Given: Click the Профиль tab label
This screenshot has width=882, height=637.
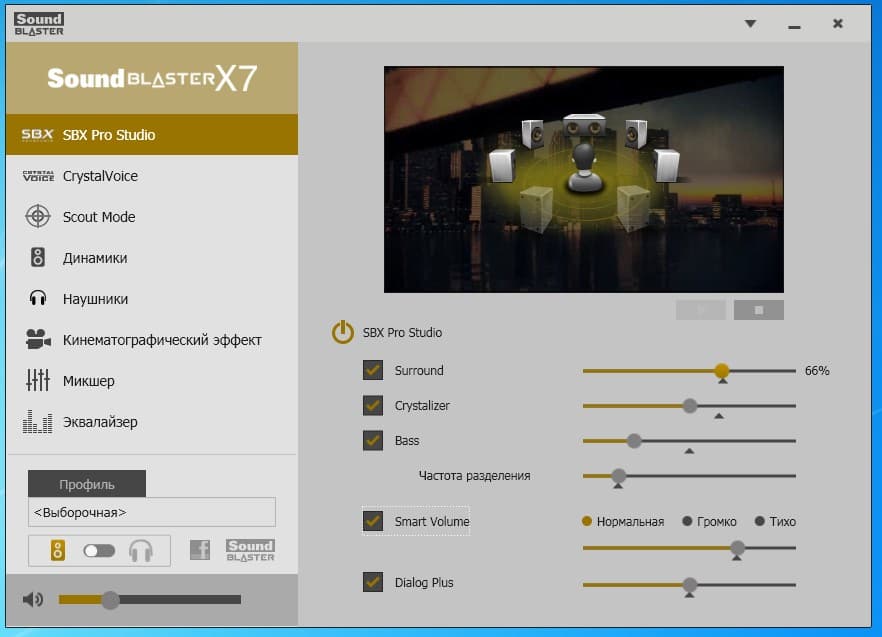Looking at the screenshot, I should [87, 484].
